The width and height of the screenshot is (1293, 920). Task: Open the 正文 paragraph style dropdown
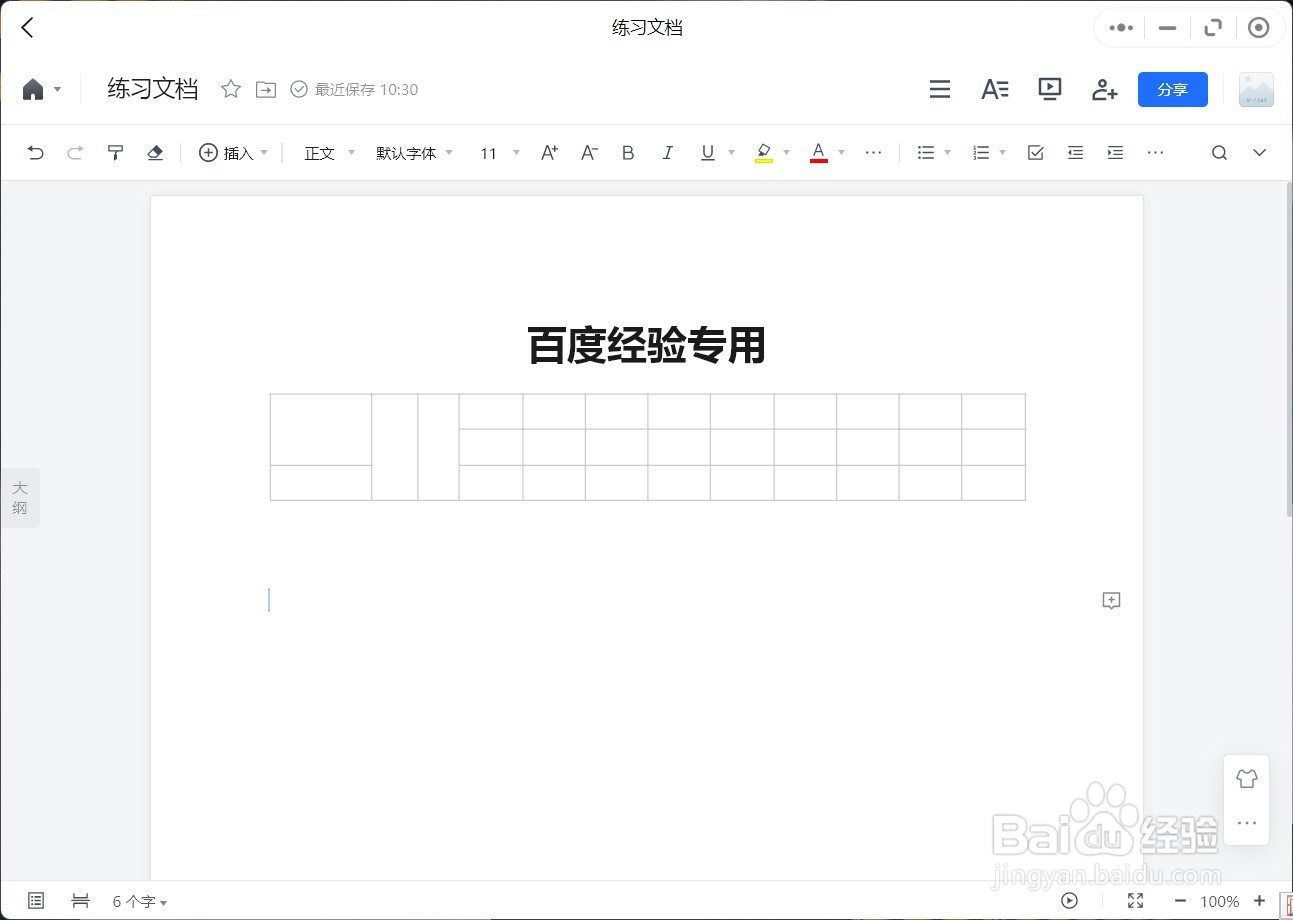tap(330, 153)
